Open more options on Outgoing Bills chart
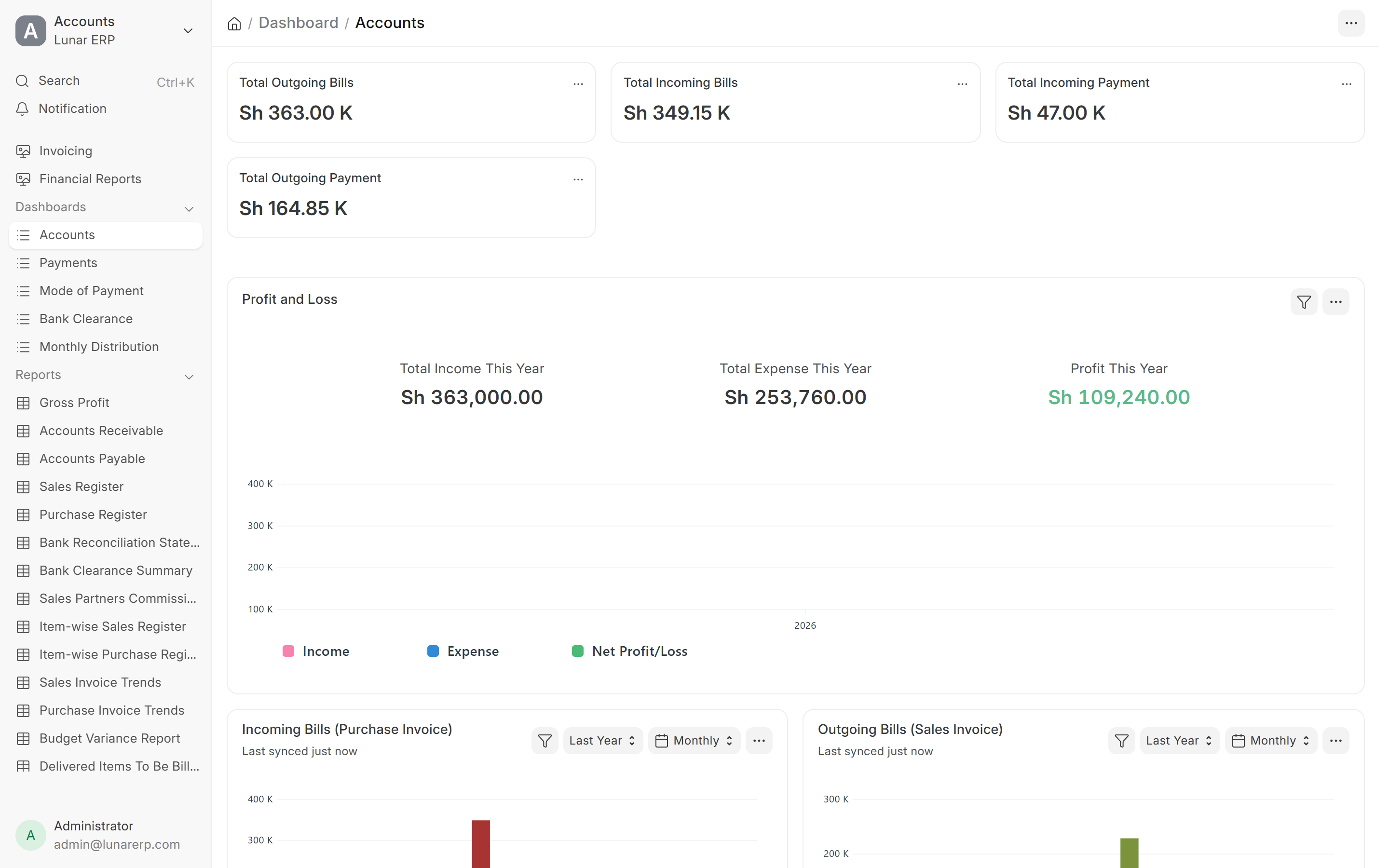The image size is (1389, 868). point(1335,741)
